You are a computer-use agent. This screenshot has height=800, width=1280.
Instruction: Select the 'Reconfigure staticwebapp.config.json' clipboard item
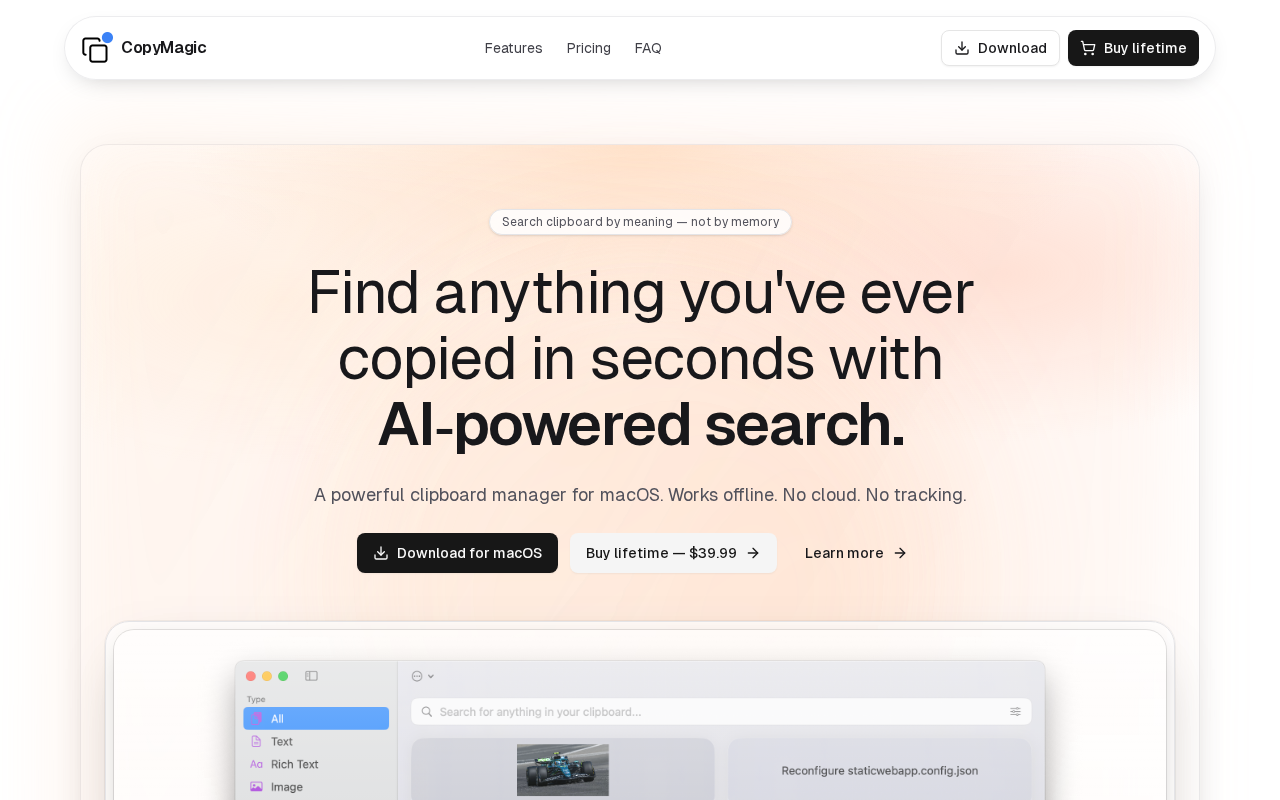tap(880, 770)
